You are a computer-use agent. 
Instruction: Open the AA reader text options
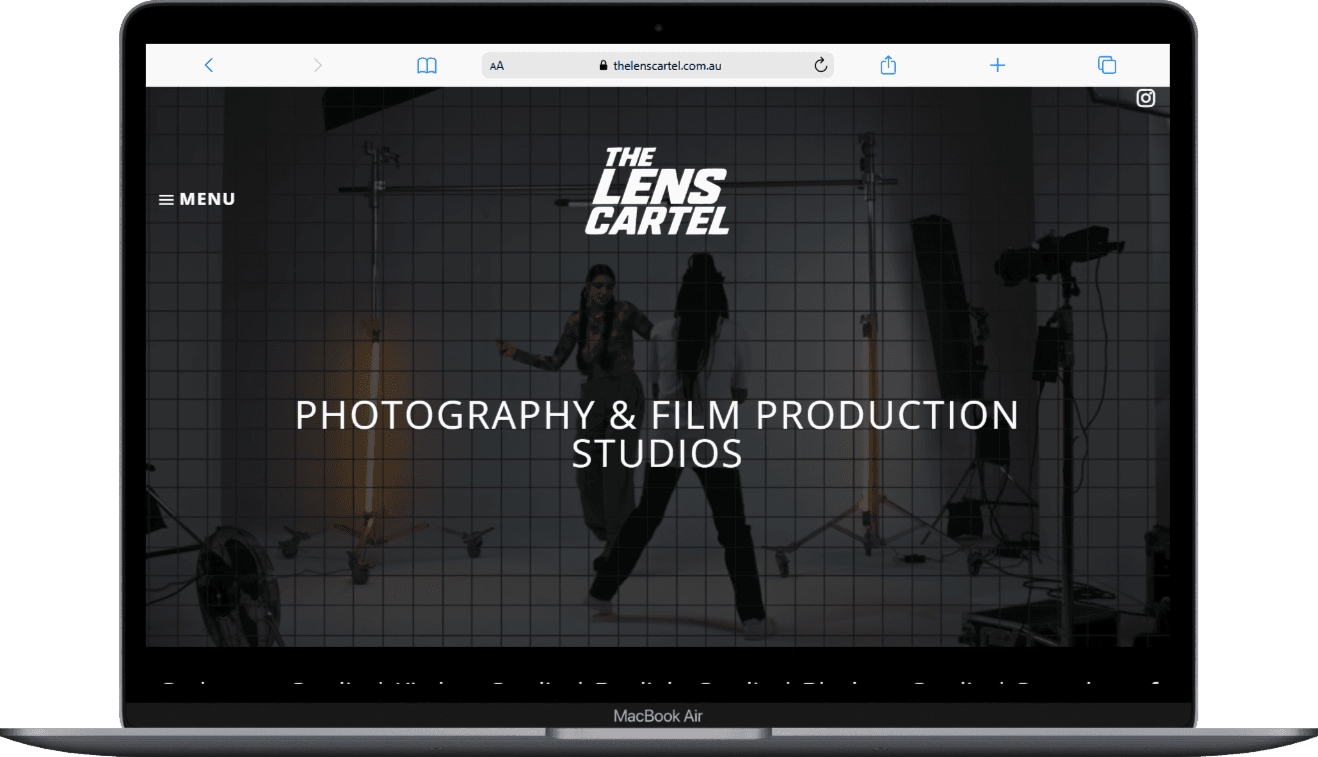click(x=497, y=66)
